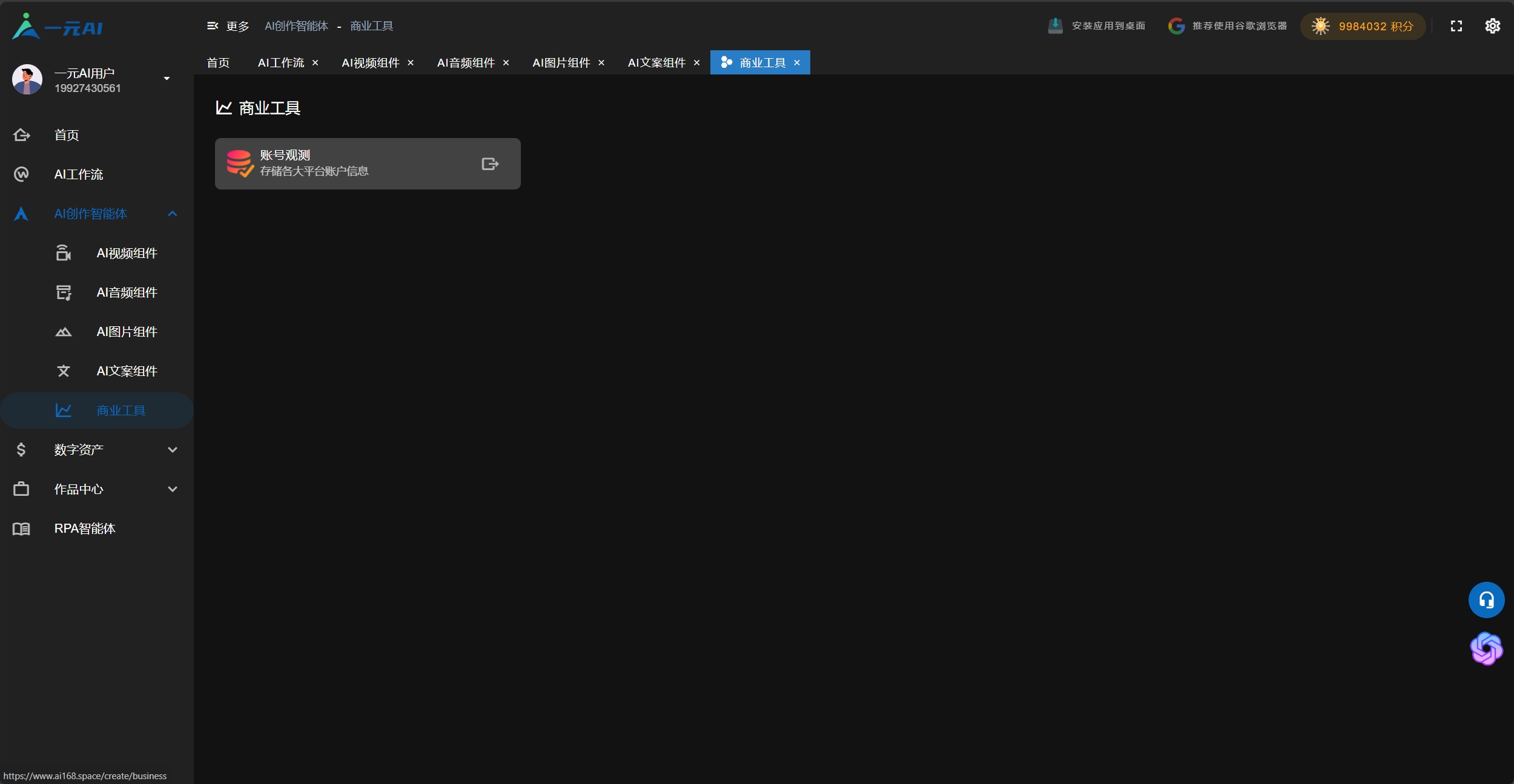This screenshot has width=1514, height=784.
Task: Switch to the AI文案组件 tab
Action: [x=656, y=63]
